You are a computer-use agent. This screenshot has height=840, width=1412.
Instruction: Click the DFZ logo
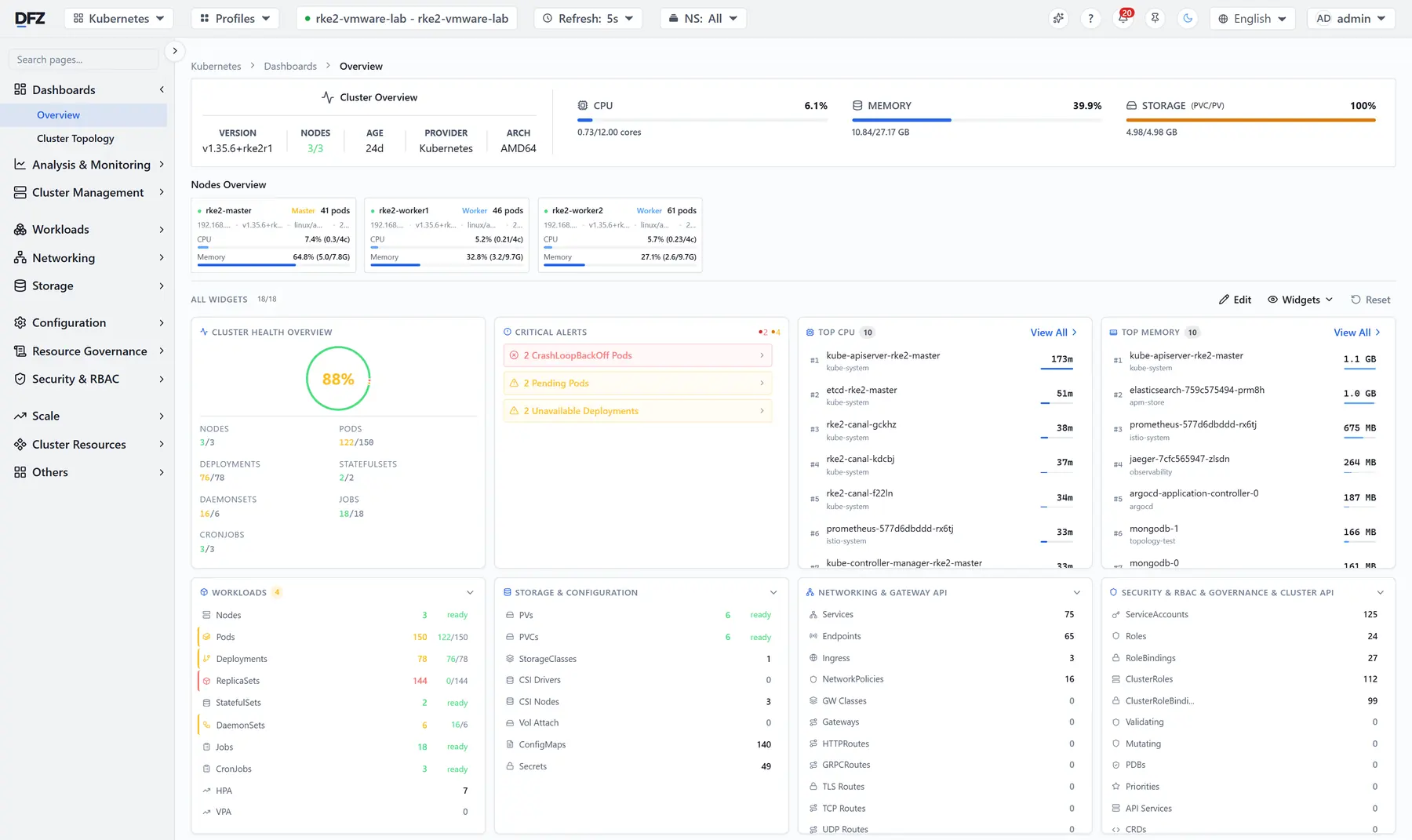click(x=30, y=18)
